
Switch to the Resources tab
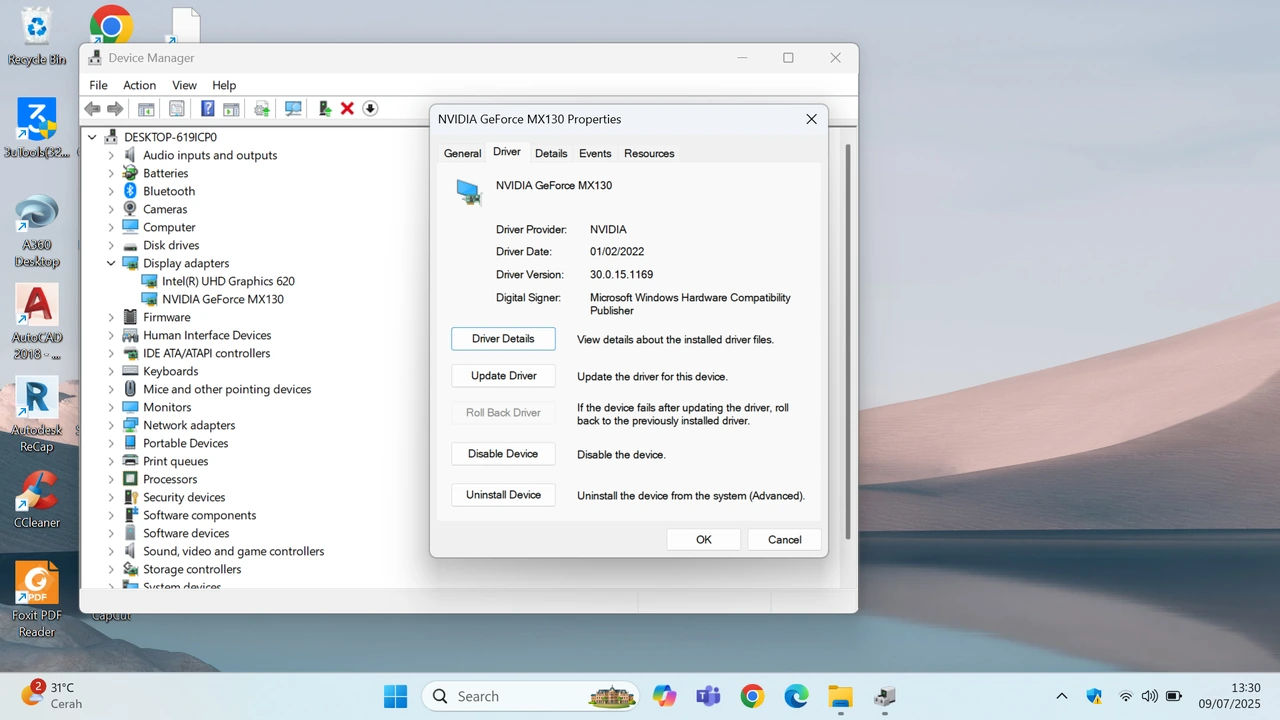649,153
